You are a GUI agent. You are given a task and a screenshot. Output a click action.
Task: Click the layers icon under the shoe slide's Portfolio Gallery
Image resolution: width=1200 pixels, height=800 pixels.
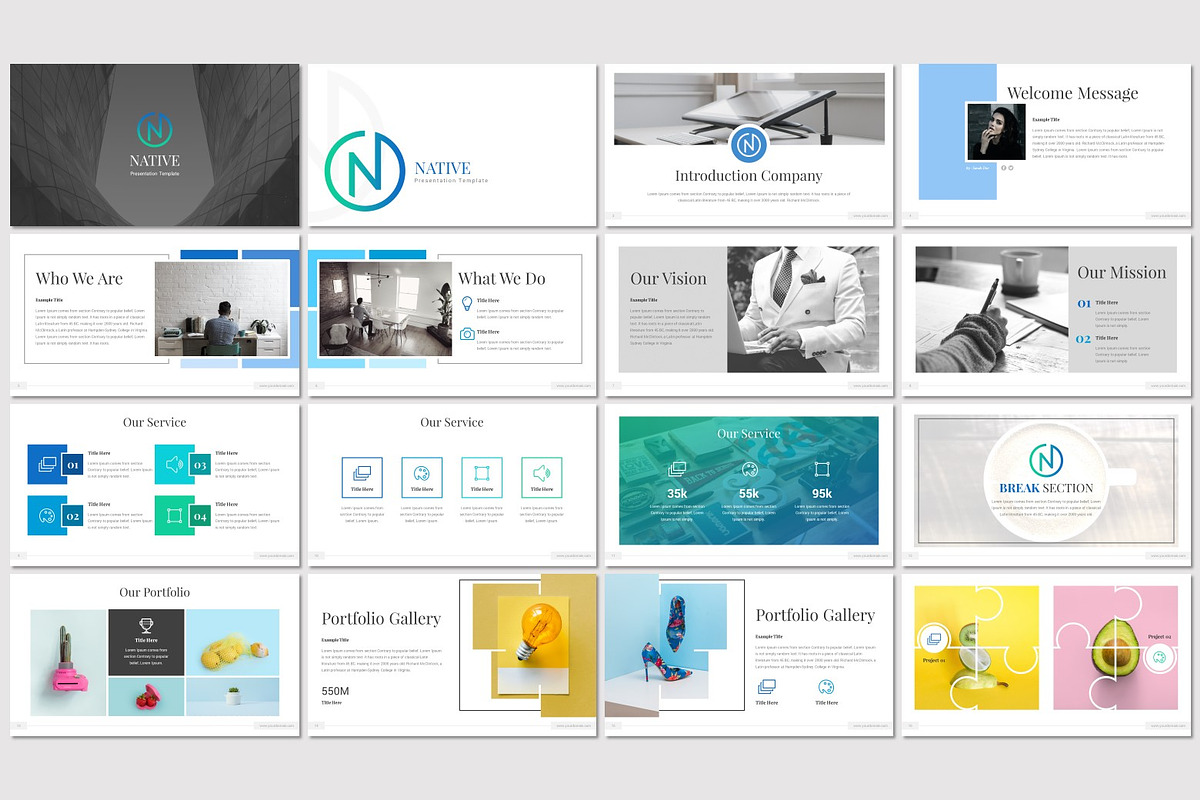(x=767, y=686)
